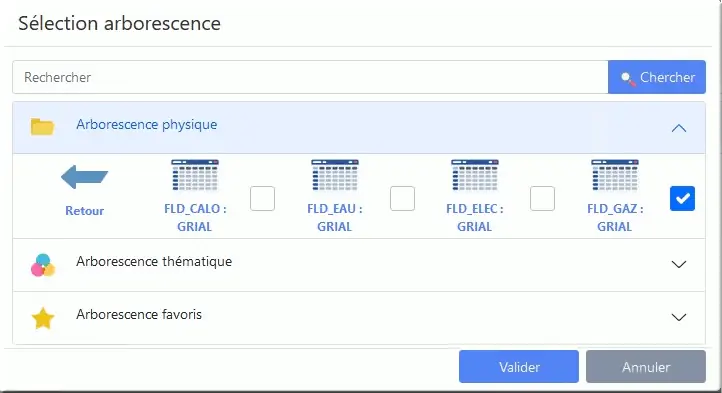This screenshot has height=393, width=722.
Task: Tick the FLD_ELEC : GRIAL checkbox
Action: click(x=542, y=199)
